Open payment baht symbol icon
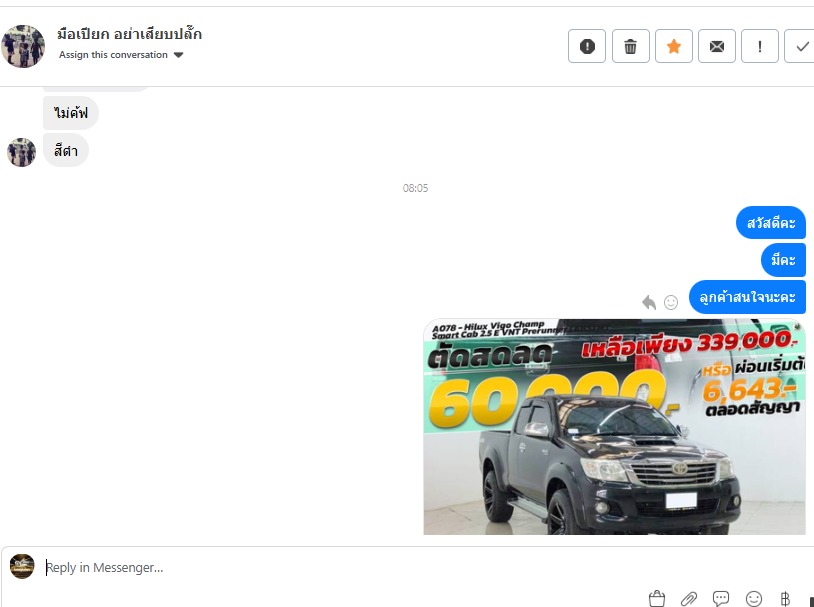The image size is (814, 607). click(x=785, y=599)
